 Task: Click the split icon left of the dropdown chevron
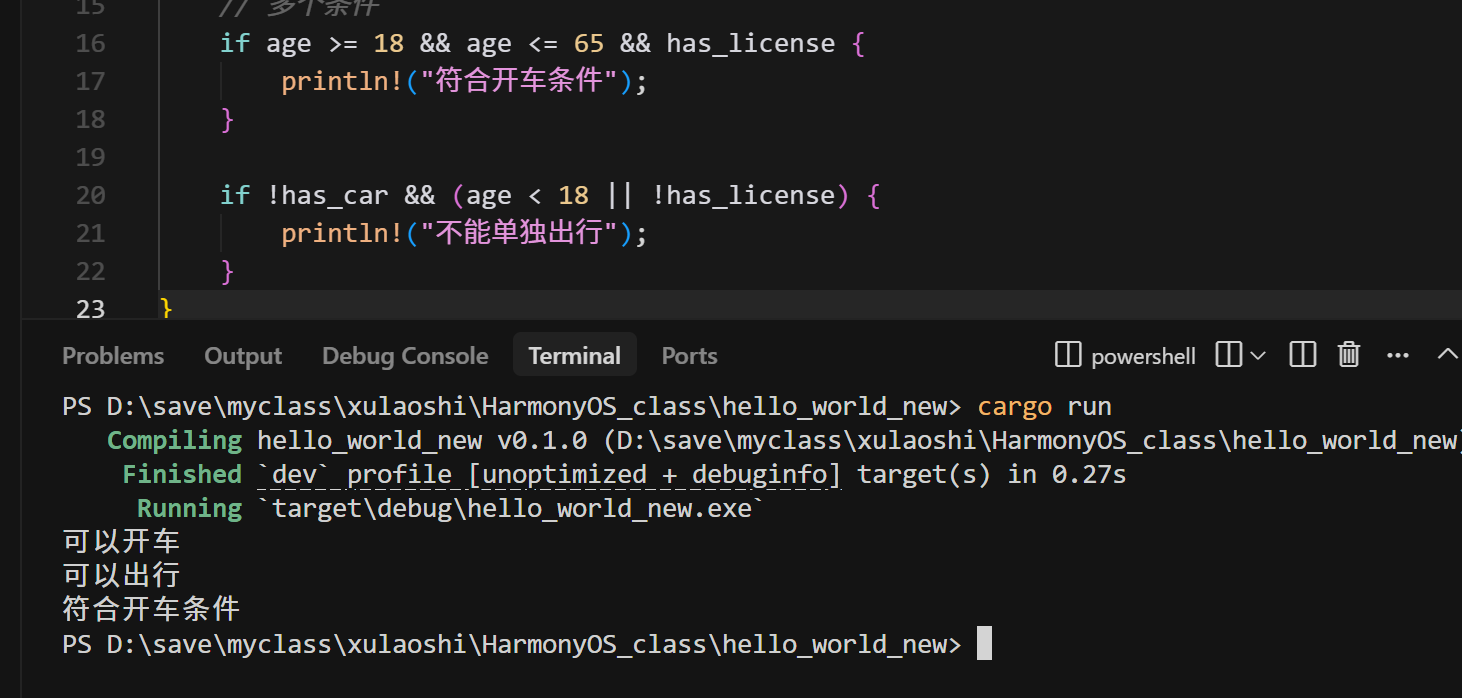coord(1228,355)
